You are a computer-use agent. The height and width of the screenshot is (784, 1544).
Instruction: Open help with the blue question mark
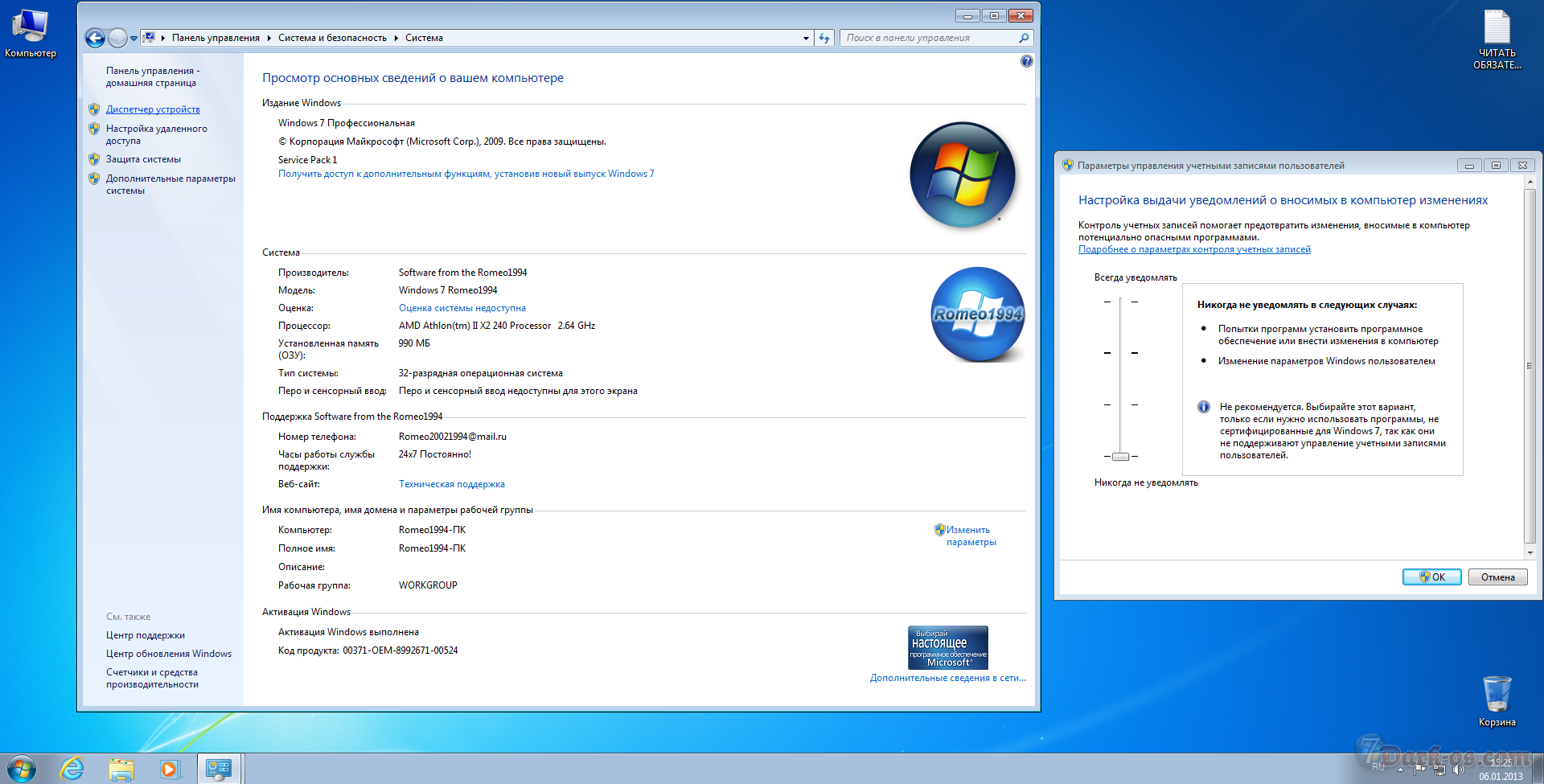click(x=1026, y=61)
